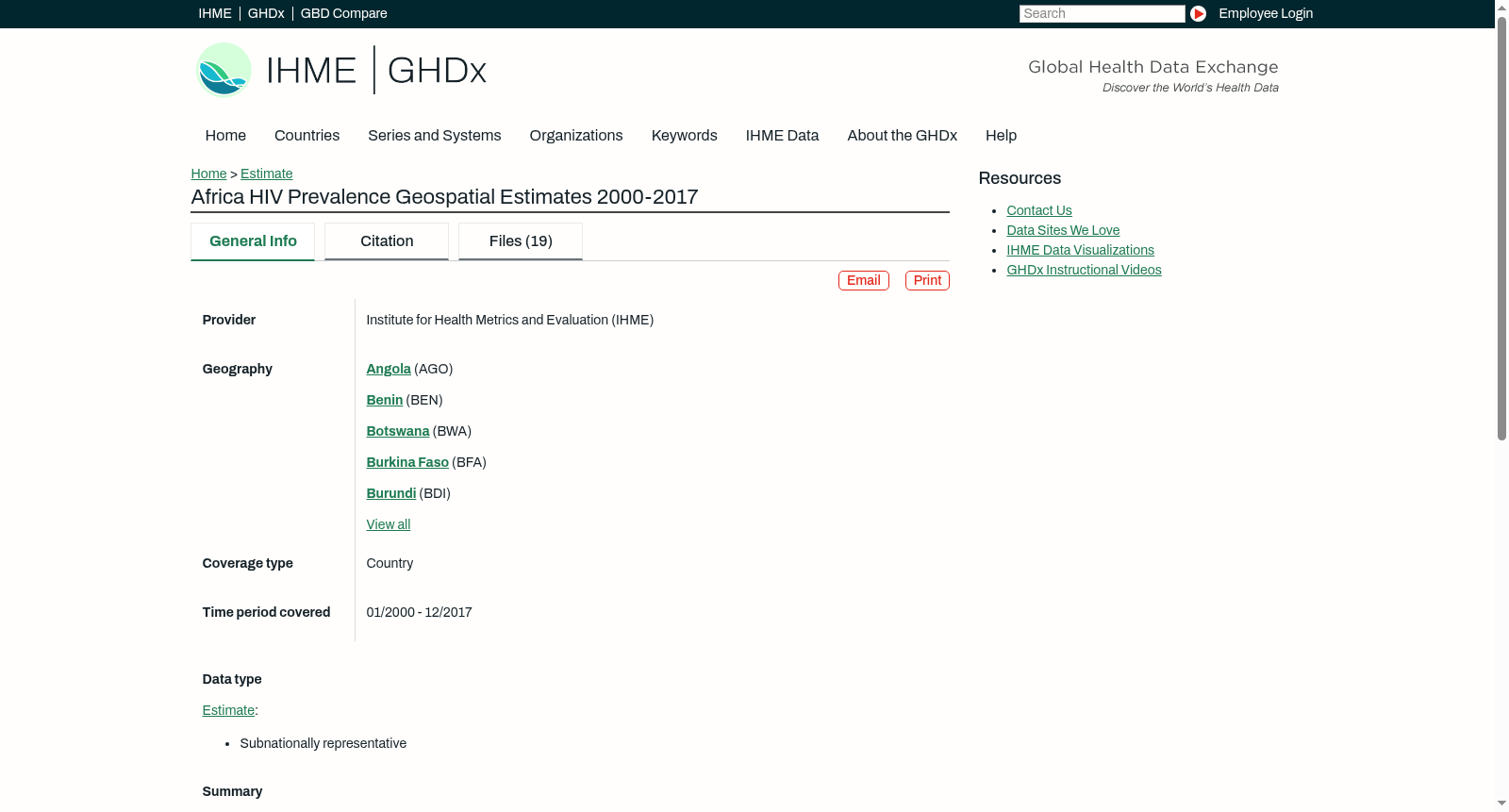Open Series and Systems menu
This screenshot has width=1509, height=812.
click(x=435, y=136)
